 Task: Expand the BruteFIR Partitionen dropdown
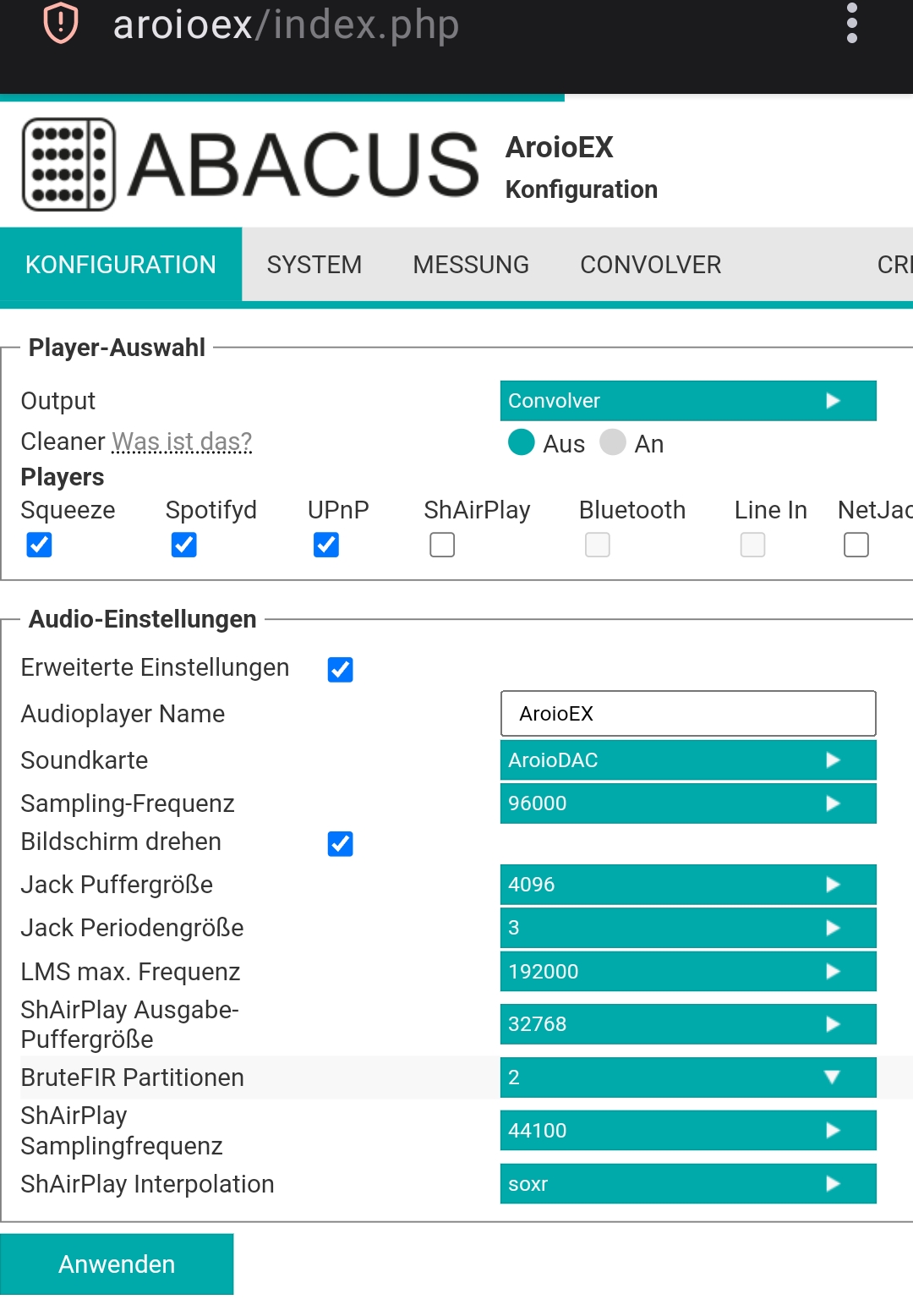pos(688,1077)
